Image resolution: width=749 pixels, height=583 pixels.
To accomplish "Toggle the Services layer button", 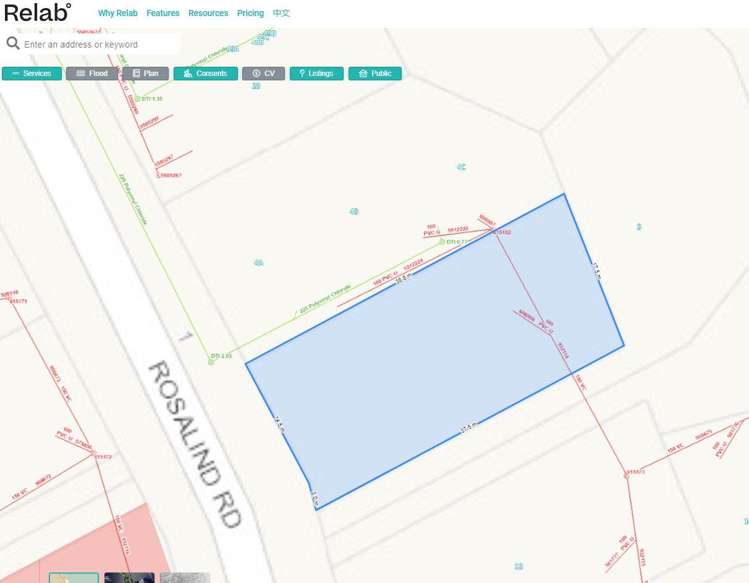I will [x=32, y=74].
